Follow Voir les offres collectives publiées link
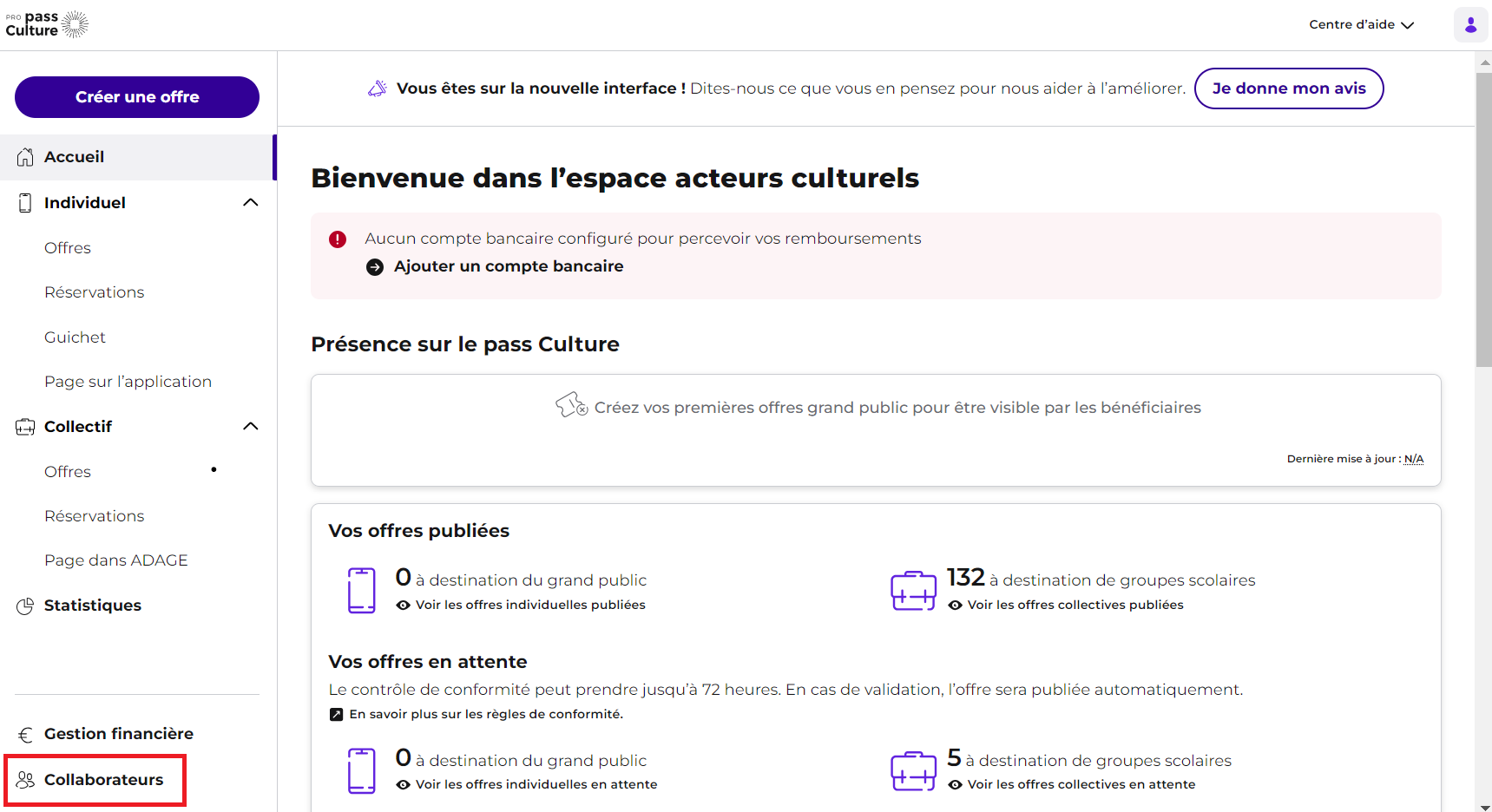The width and height of the screenshot is (1492, 812). [1075, 606]
